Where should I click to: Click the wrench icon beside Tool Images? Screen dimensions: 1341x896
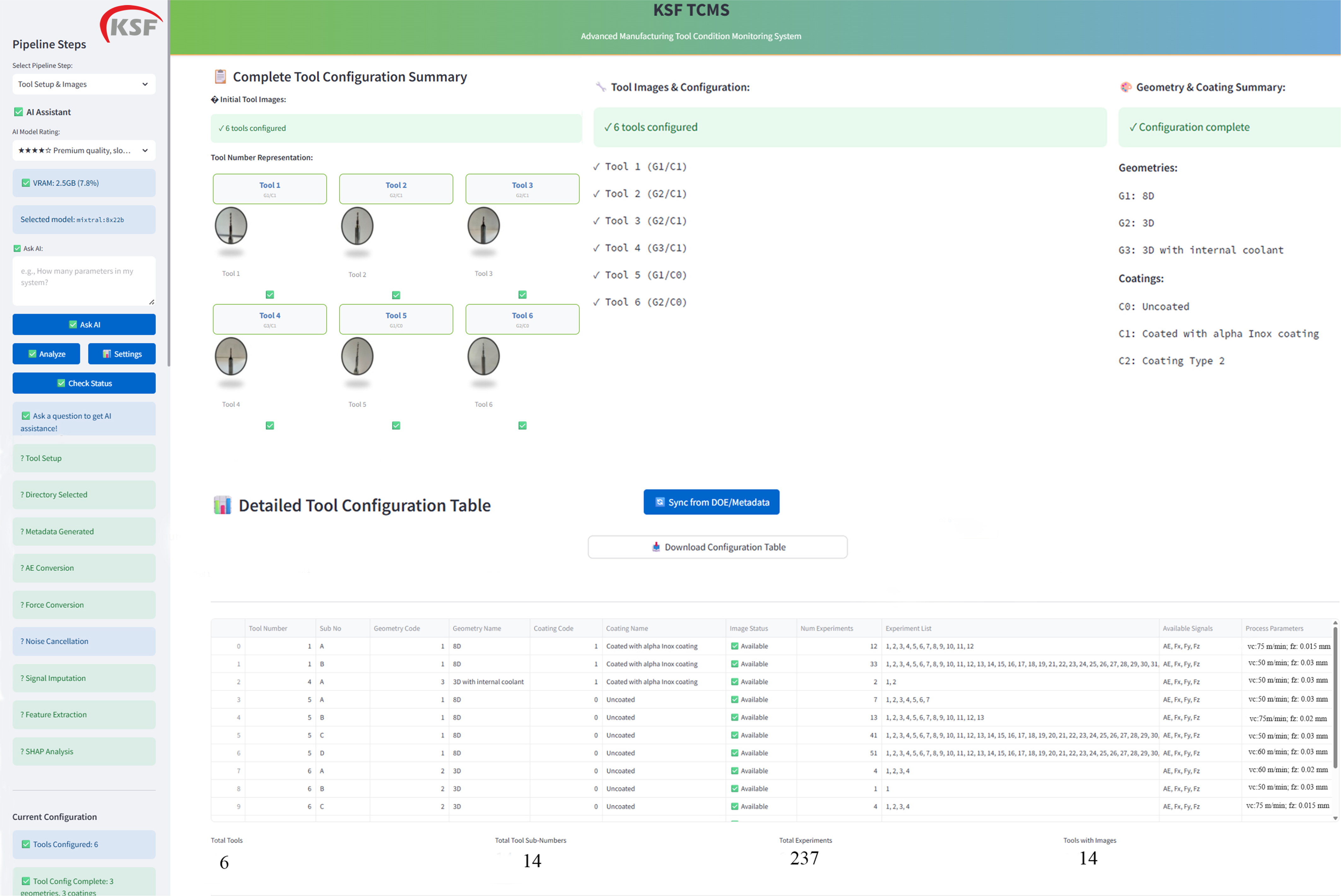(x=601, y=87)
